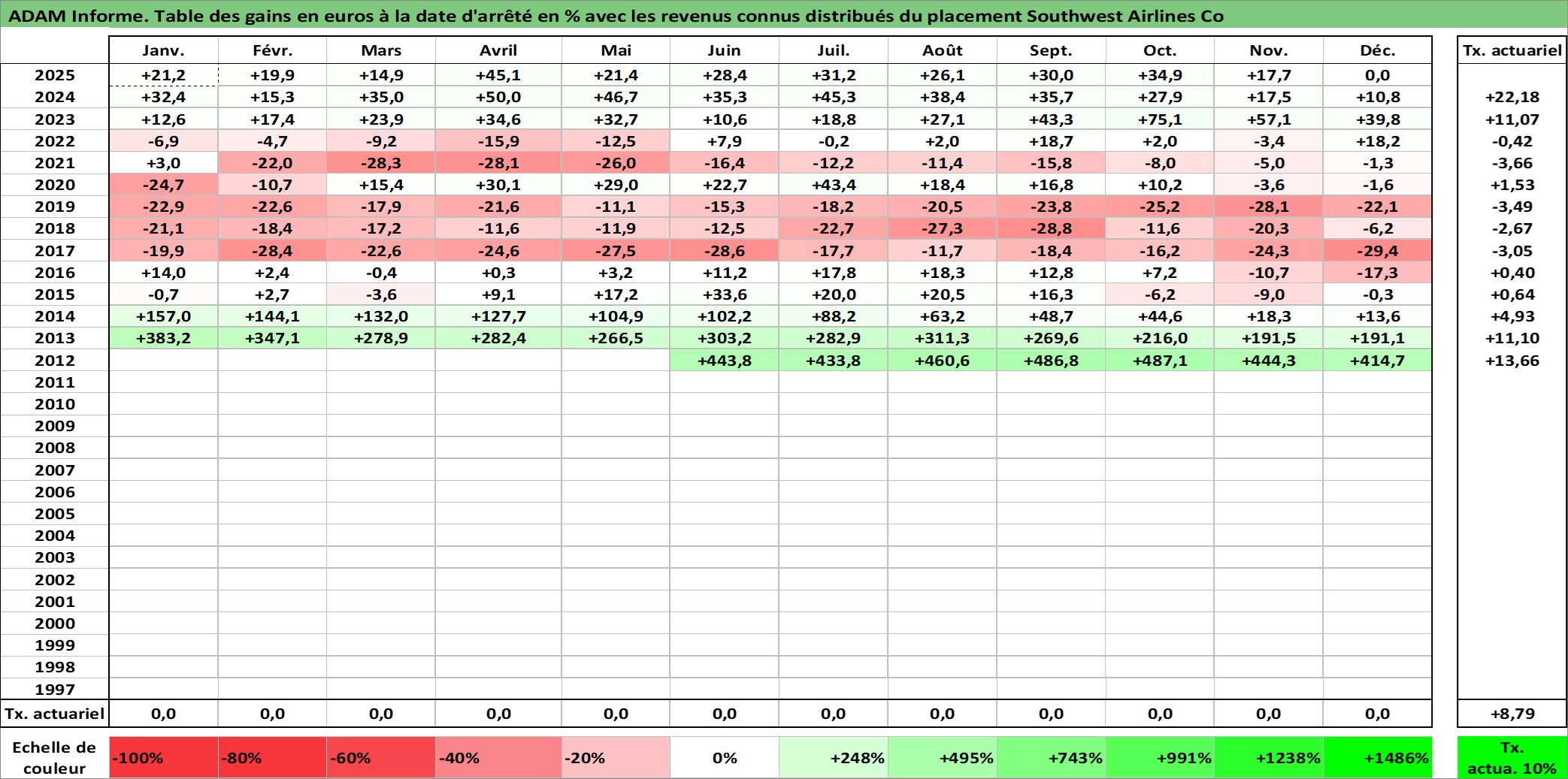Select cell -28,6 for June 2017
Screen dimensions: 1568x779
[x=725, y=251]
